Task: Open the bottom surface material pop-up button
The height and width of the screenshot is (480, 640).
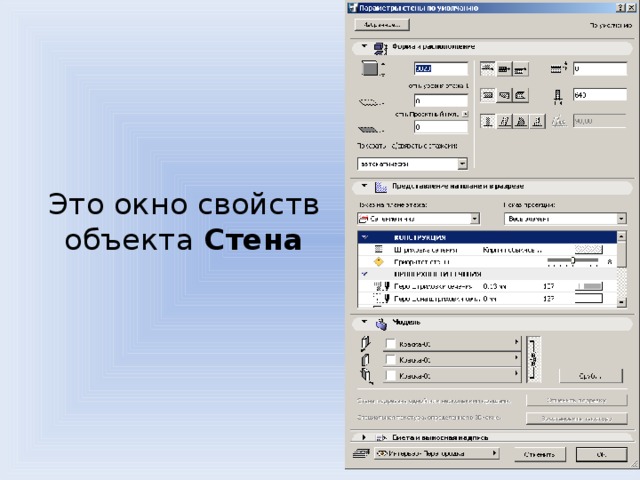Action: (452, 376)
